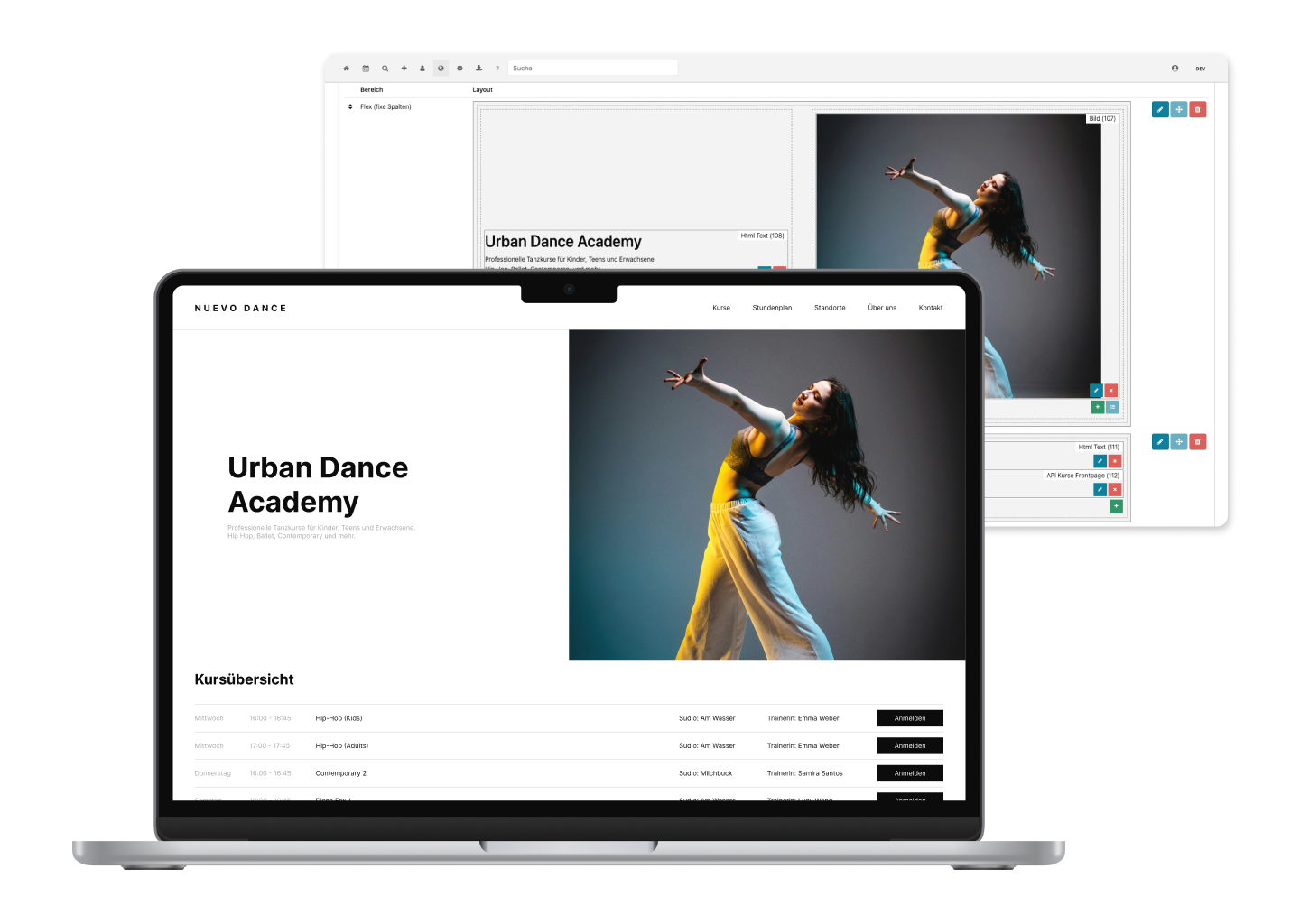
Task: Open the gear settings icon in CMS toolbar
Action: tap(460, 69)
